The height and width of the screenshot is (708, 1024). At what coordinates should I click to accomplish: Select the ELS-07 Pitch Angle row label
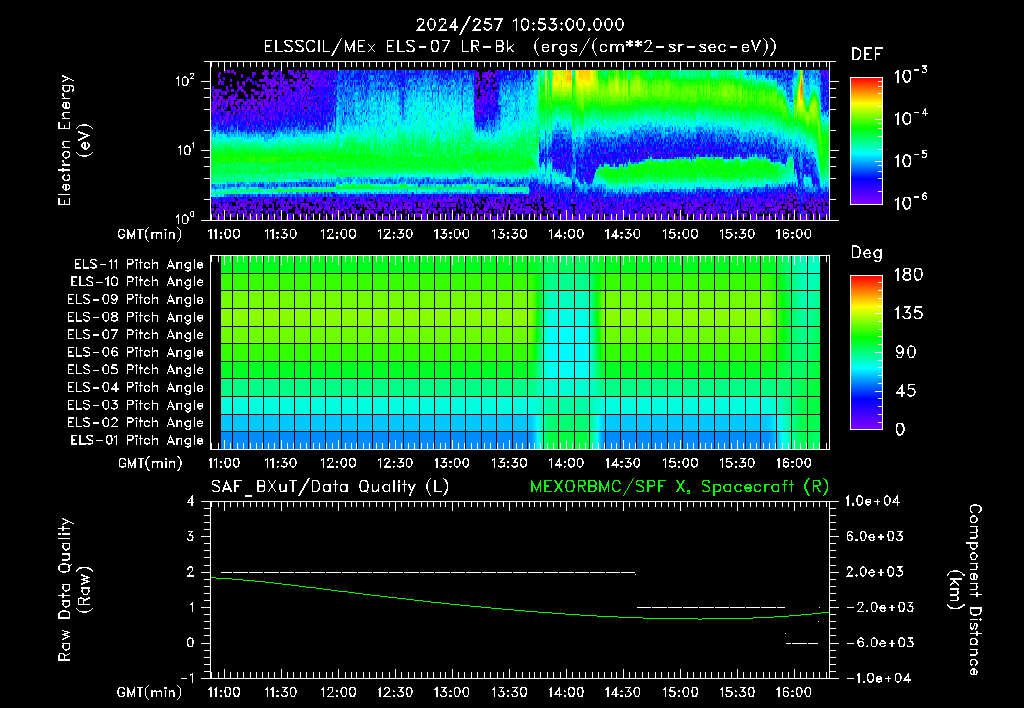[x=136, y=335]
